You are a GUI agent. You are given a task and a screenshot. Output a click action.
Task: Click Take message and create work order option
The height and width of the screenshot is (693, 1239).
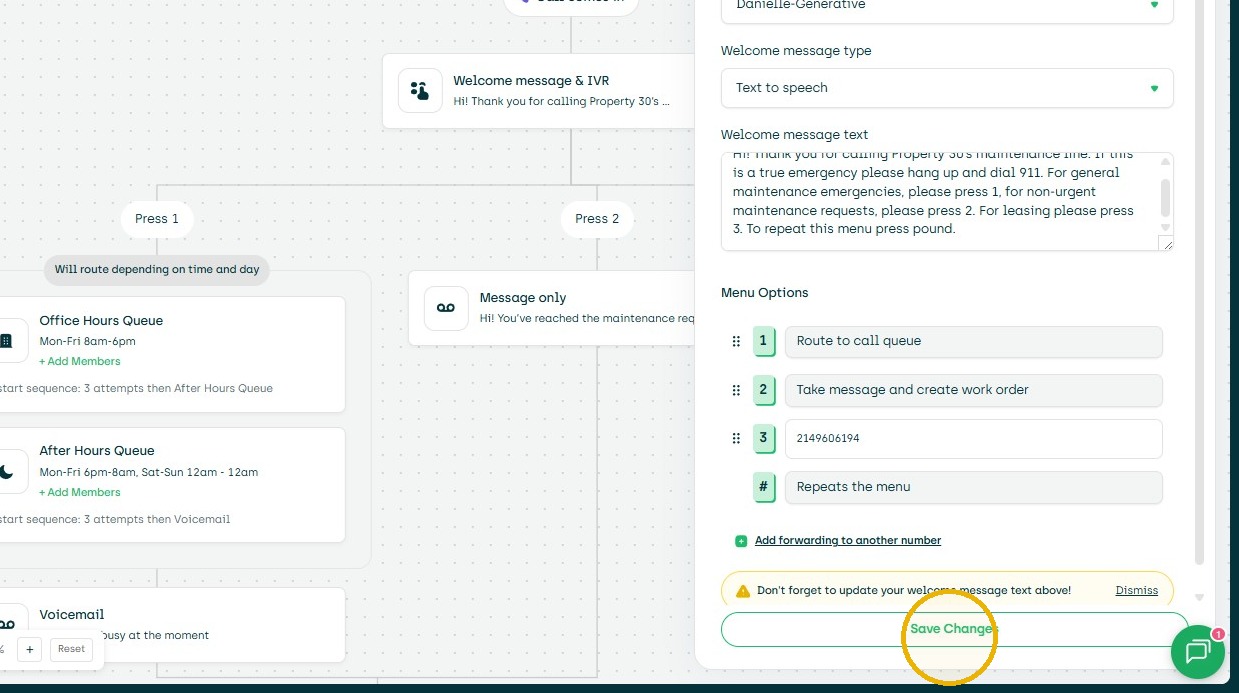(x=974, y=390)
